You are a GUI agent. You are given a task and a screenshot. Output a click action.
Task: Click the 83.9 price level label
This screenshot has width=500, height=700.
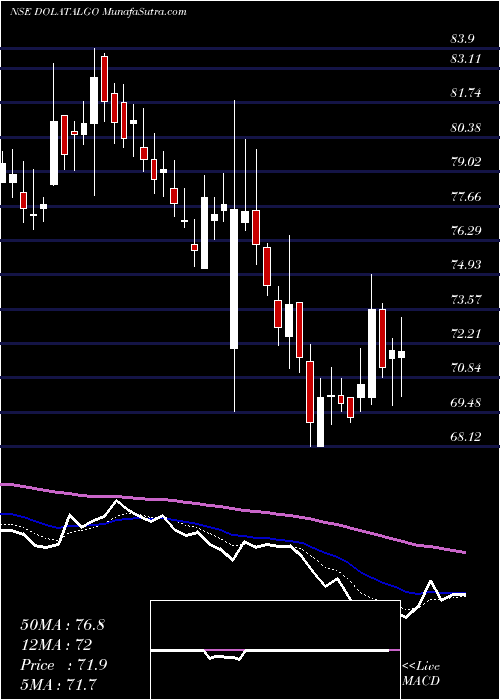click(x=462, y=39)
